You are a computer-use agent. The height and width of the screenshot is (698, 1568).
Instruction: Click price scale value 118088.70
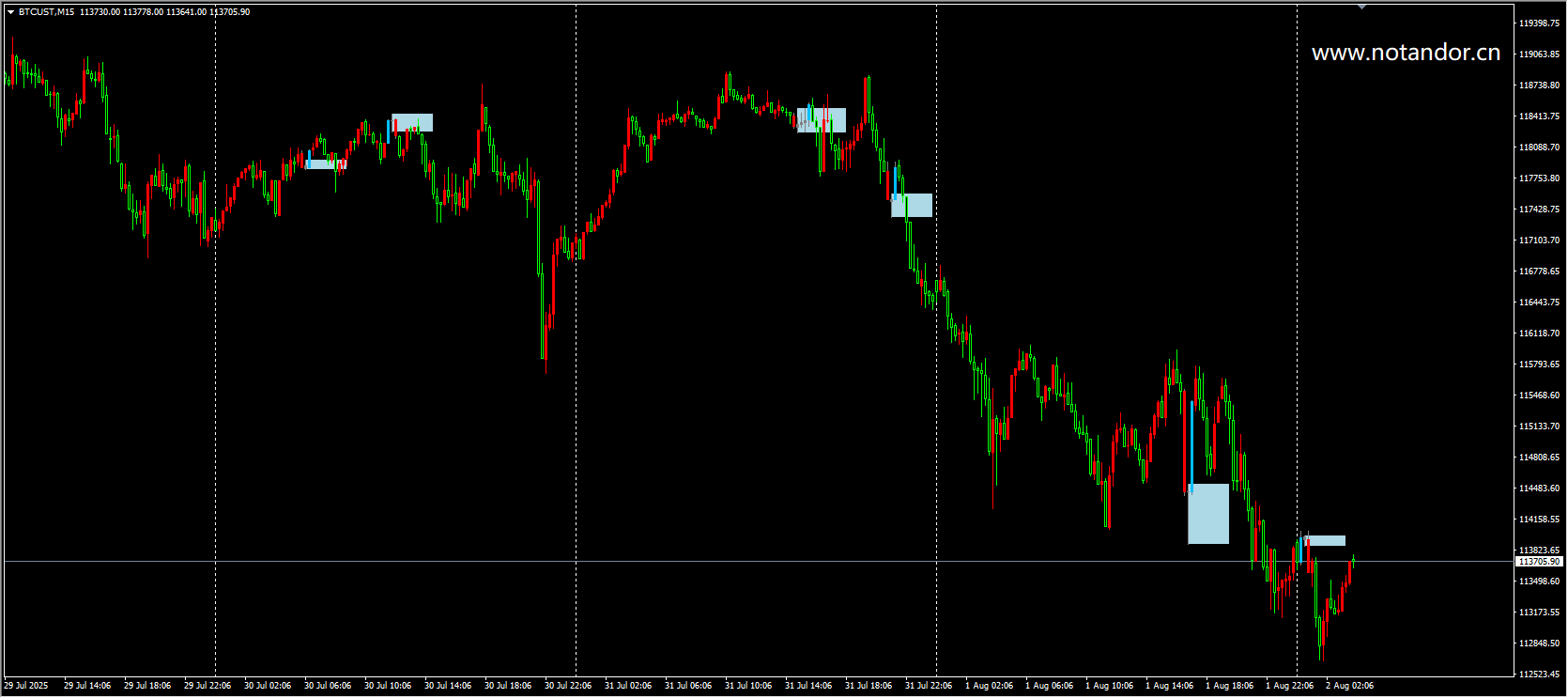[x=1539, y=147]
